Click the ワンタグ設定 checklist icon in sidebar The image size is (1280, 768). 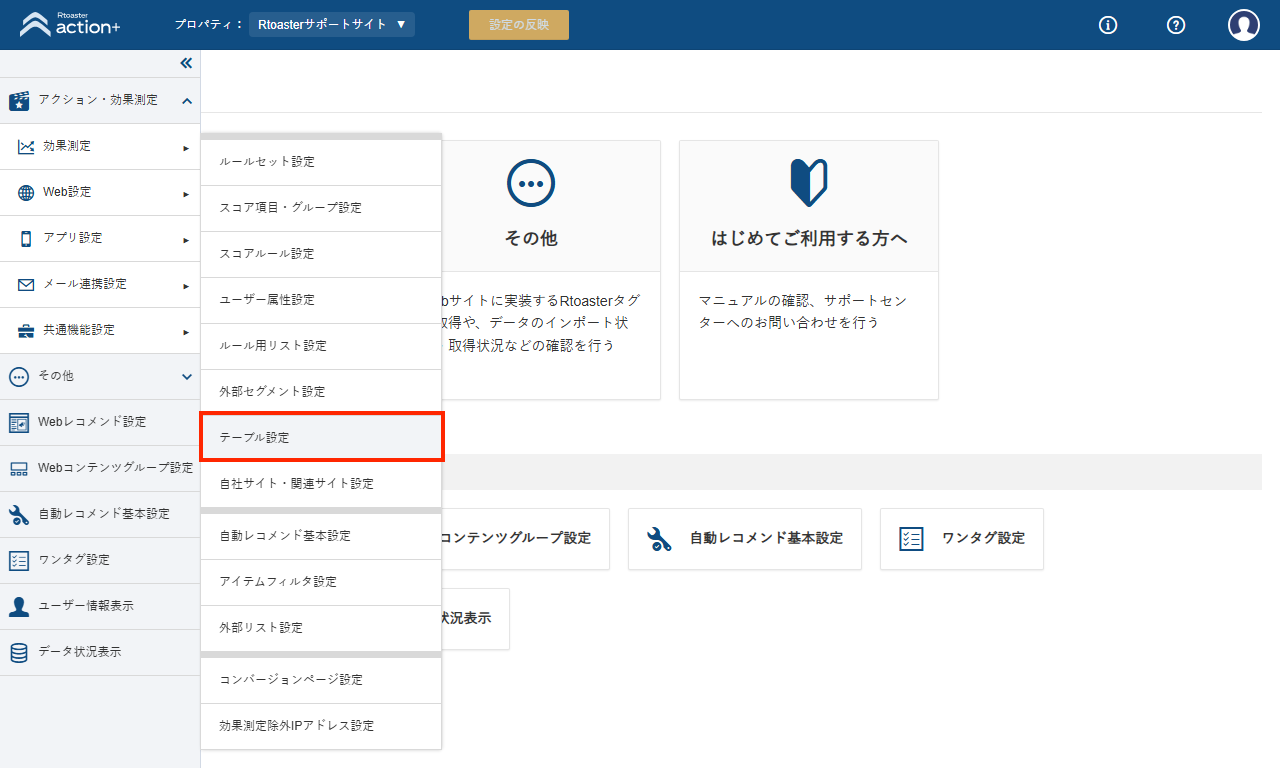click(x=19, y=561)
